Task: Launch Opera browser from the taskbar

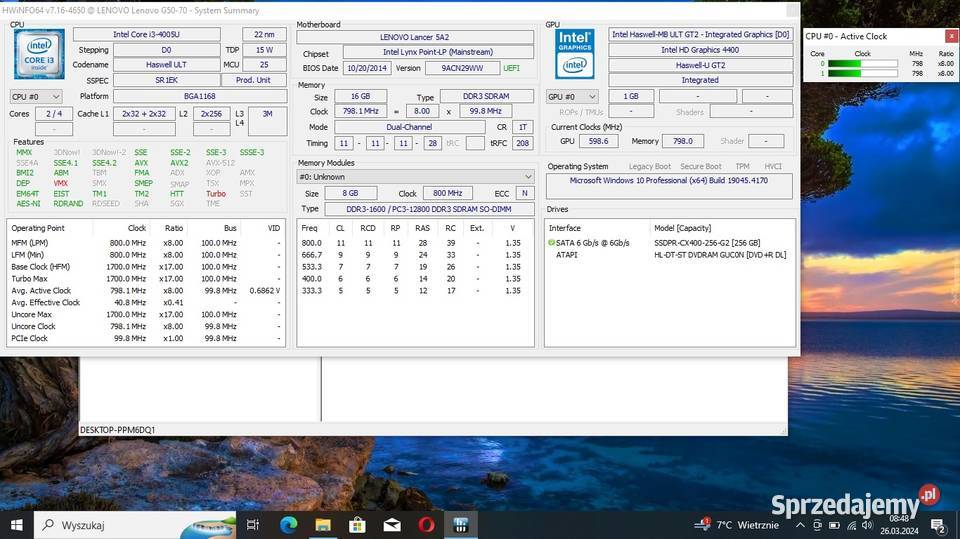Action: [x=427, y=525]
